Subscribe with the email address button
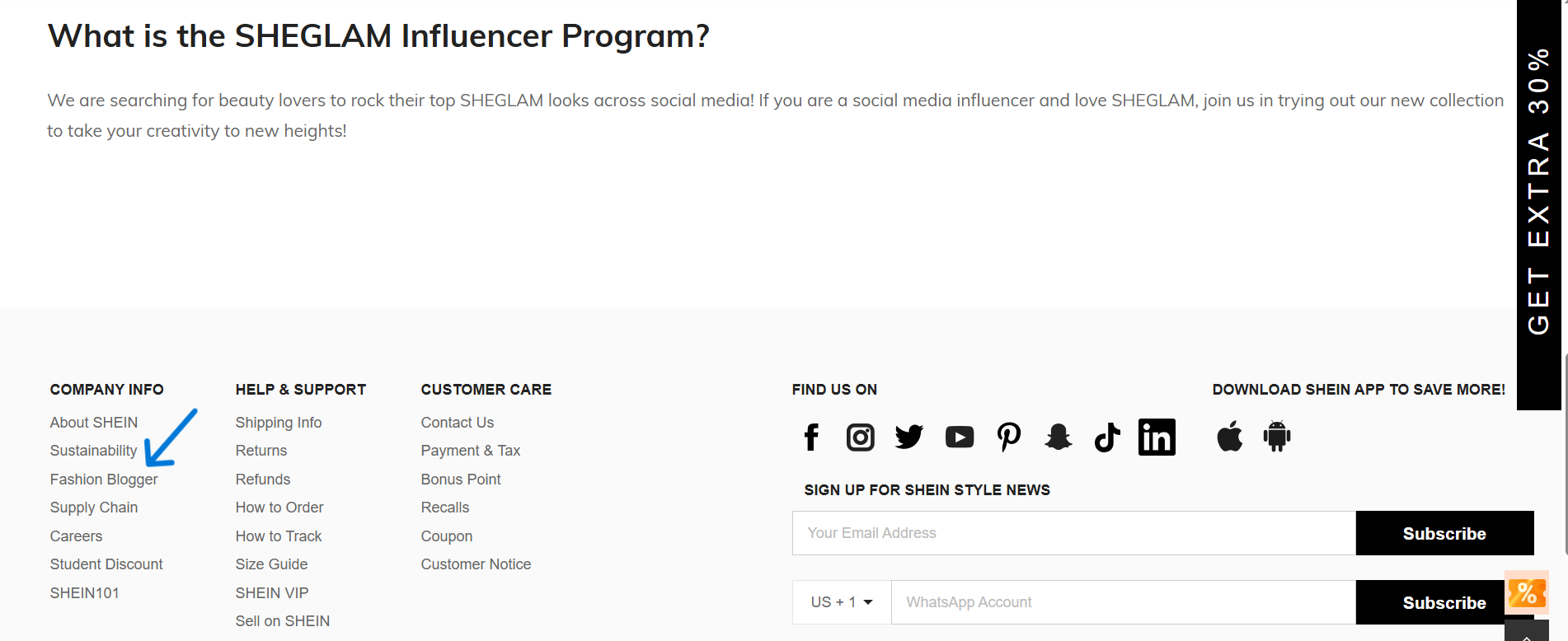 [x=1444, y=533]
